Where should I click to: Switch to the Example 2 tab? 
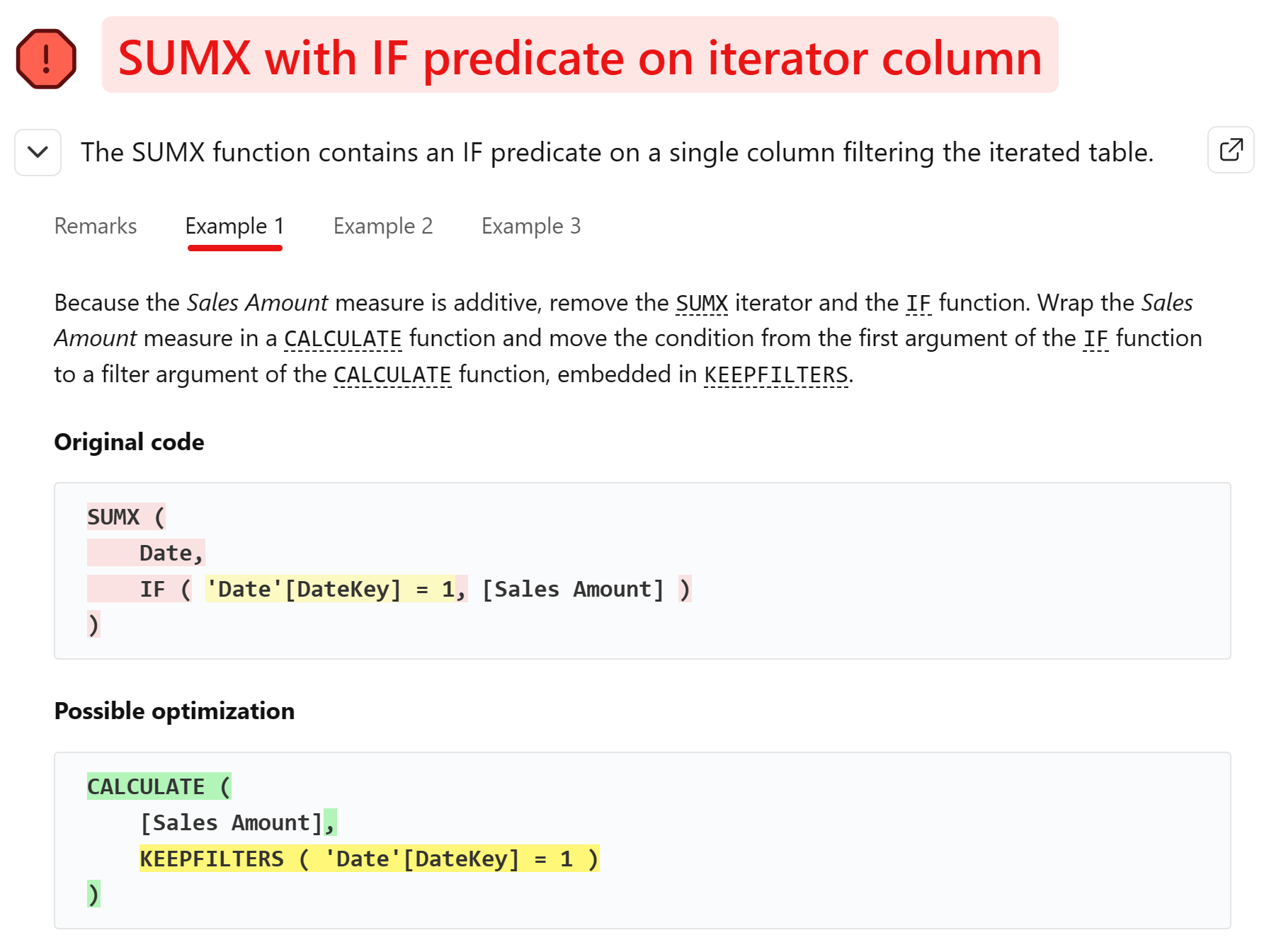(x=383, y=226)
